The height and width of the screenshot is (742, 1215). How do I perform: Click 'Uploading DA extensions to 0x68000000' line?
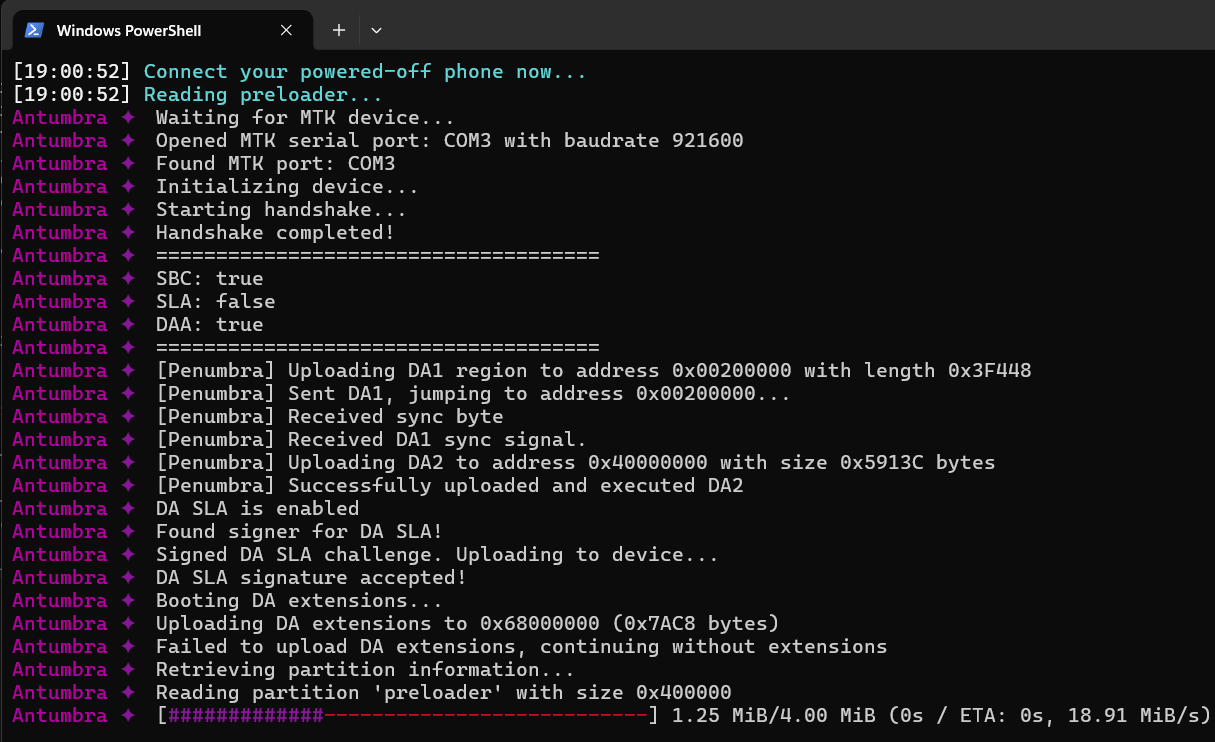tap(468, 624)
